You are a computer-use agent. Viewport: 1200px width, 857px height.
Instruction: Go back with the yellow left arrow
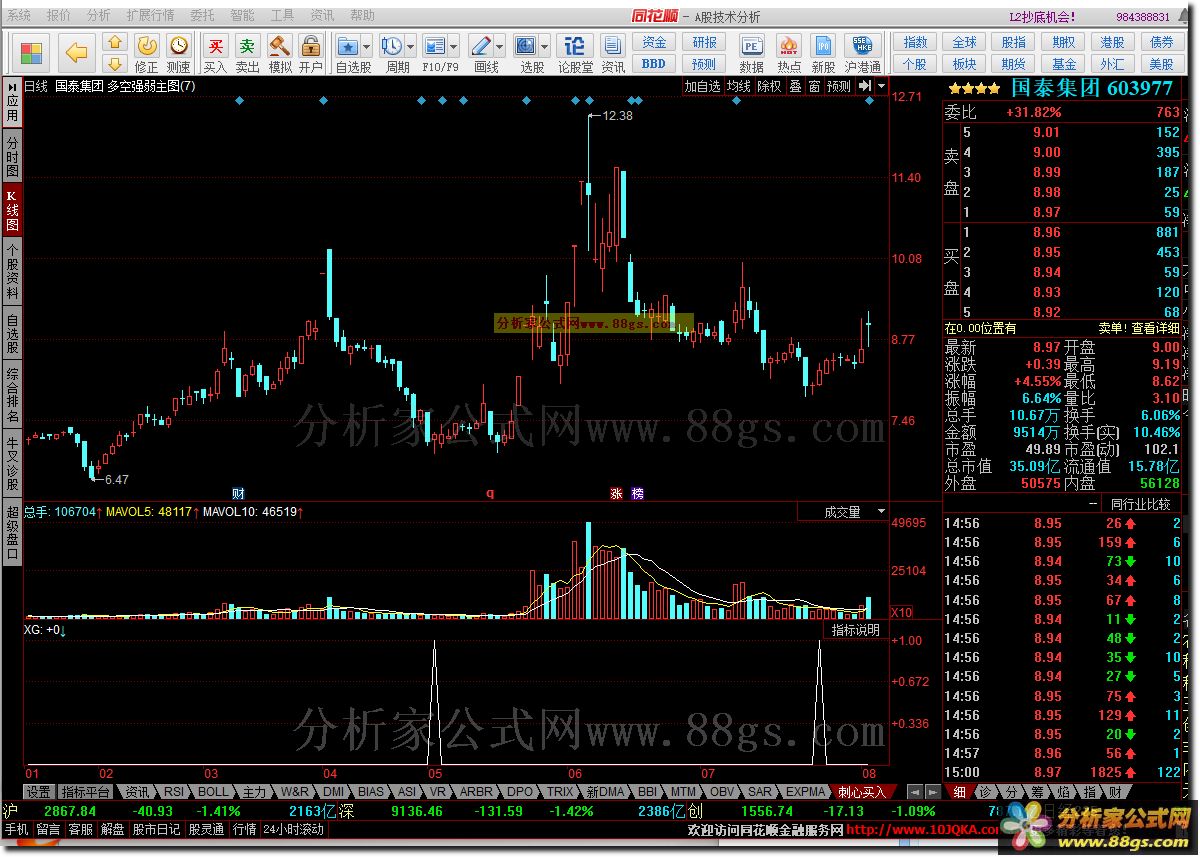pyautogui.click(x=77, y=52)
